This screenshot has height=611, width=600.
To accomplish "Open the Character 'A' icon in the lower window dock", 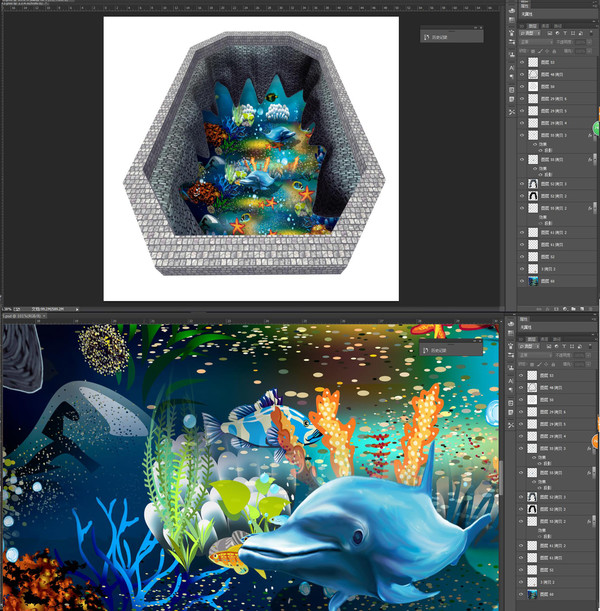I will pyautogui.click(x=511, y=380).
